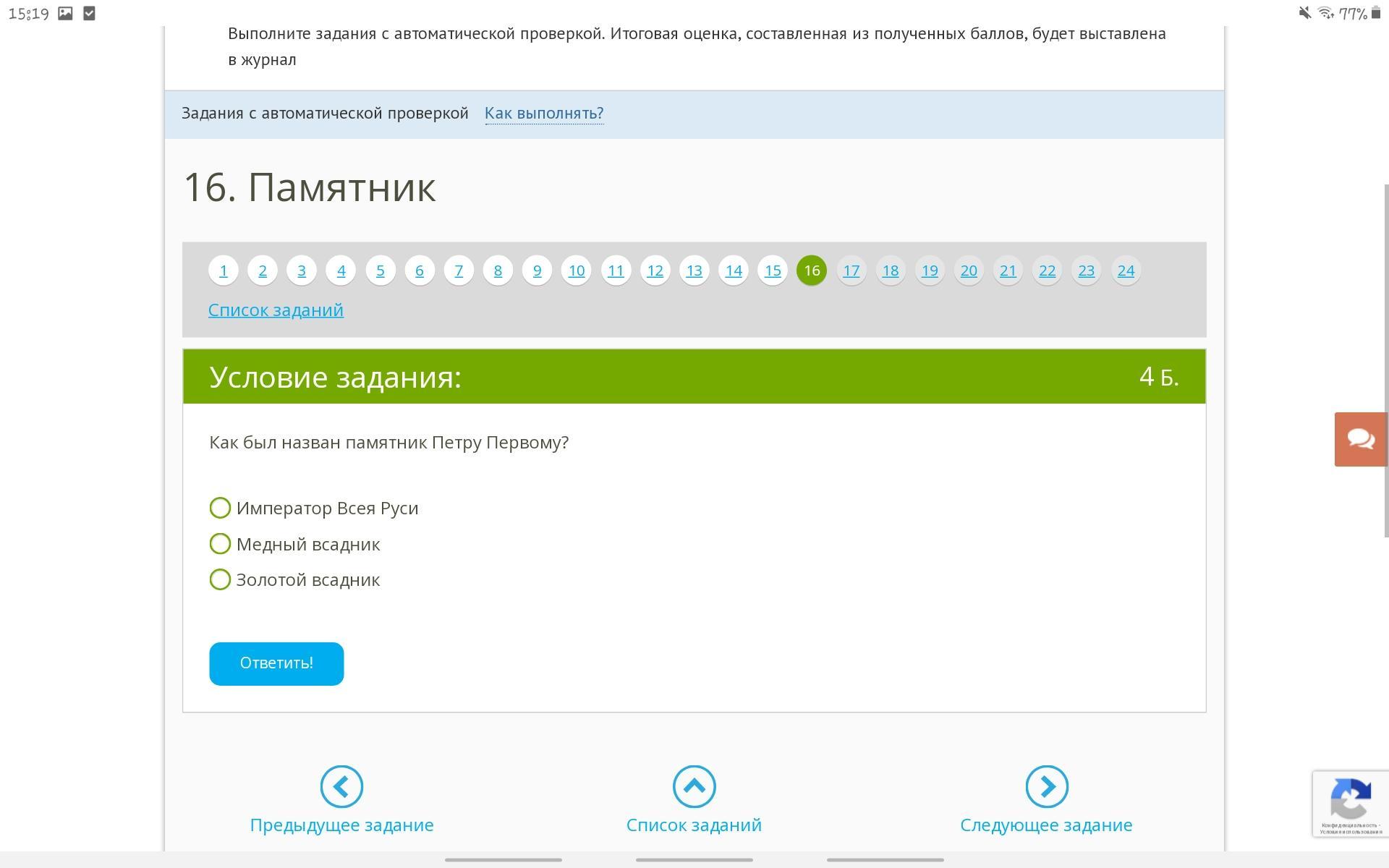Viewport: 1389px width, 868px height.
Task: Click the Следующее задание text link
Action: click(x=1046, y=825)
